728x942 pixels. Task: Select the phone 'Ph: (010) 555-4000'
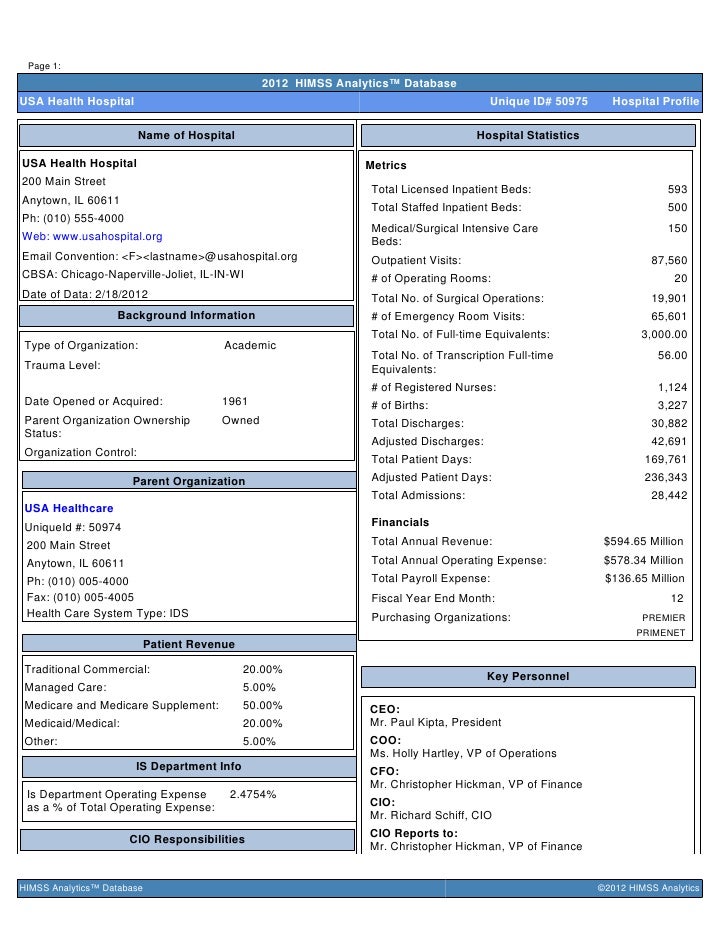click(73, 219)
